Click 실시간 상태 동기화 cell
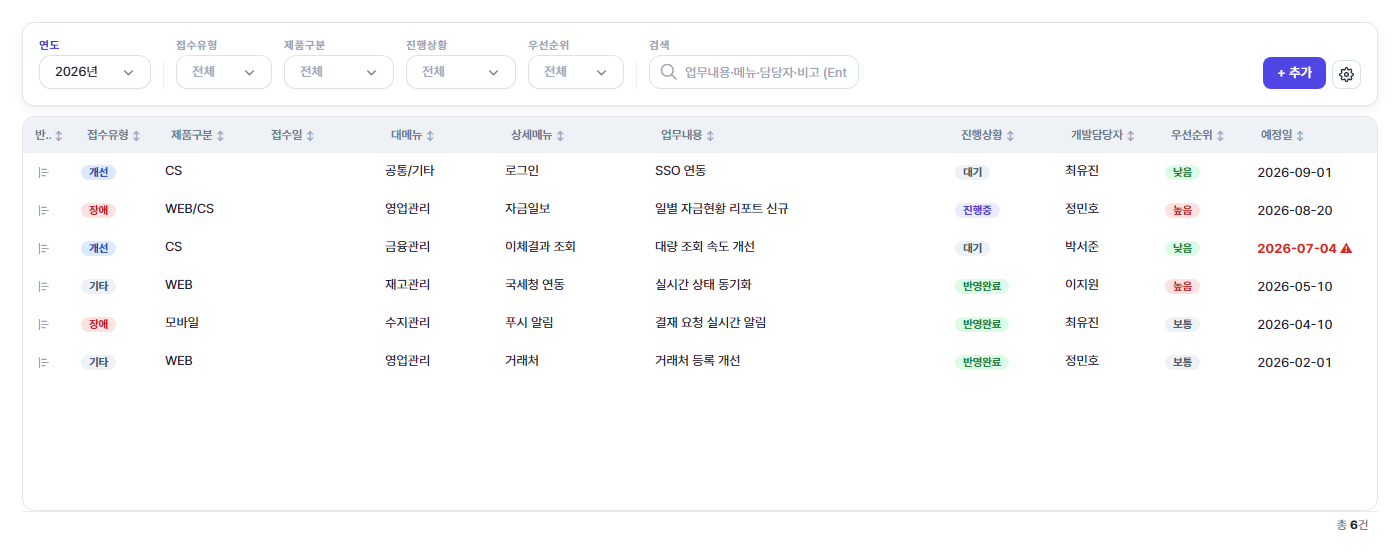Screen dimensions: 1400x560 coord(703,285)
